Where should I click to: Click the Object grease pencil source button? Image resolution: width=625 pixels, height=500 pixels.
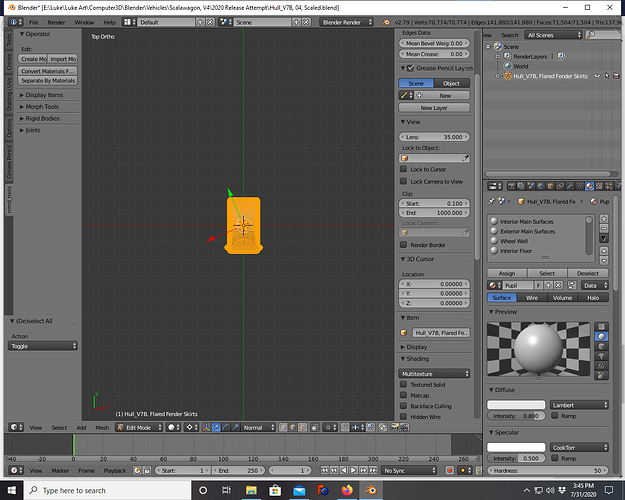pos(452,83)
